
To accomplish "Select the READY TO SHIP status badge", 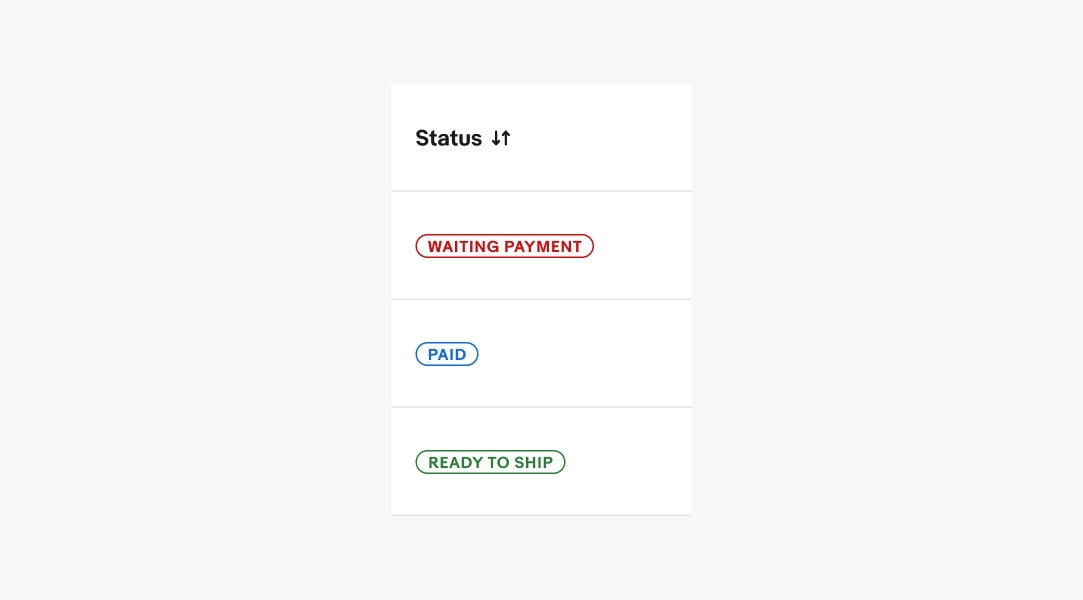I will [x=490, y=462].
